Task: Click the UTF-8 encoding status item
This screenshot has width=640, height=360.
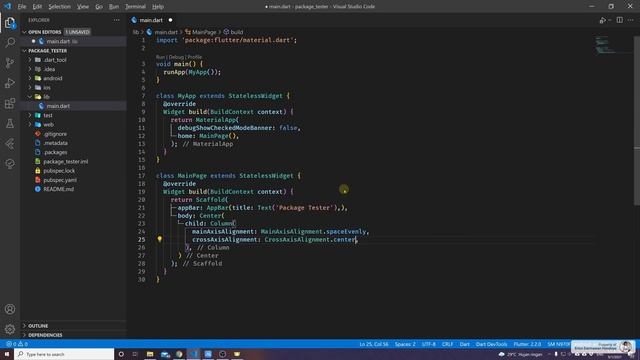Action: [429, 344]
